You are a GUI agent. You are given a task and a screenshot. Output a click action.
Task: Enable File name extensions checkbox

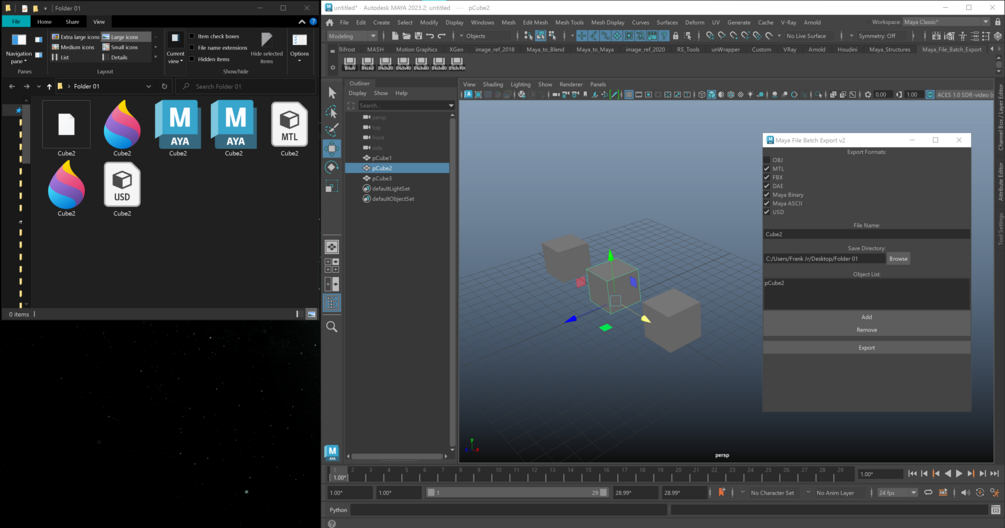click(192, 48)
